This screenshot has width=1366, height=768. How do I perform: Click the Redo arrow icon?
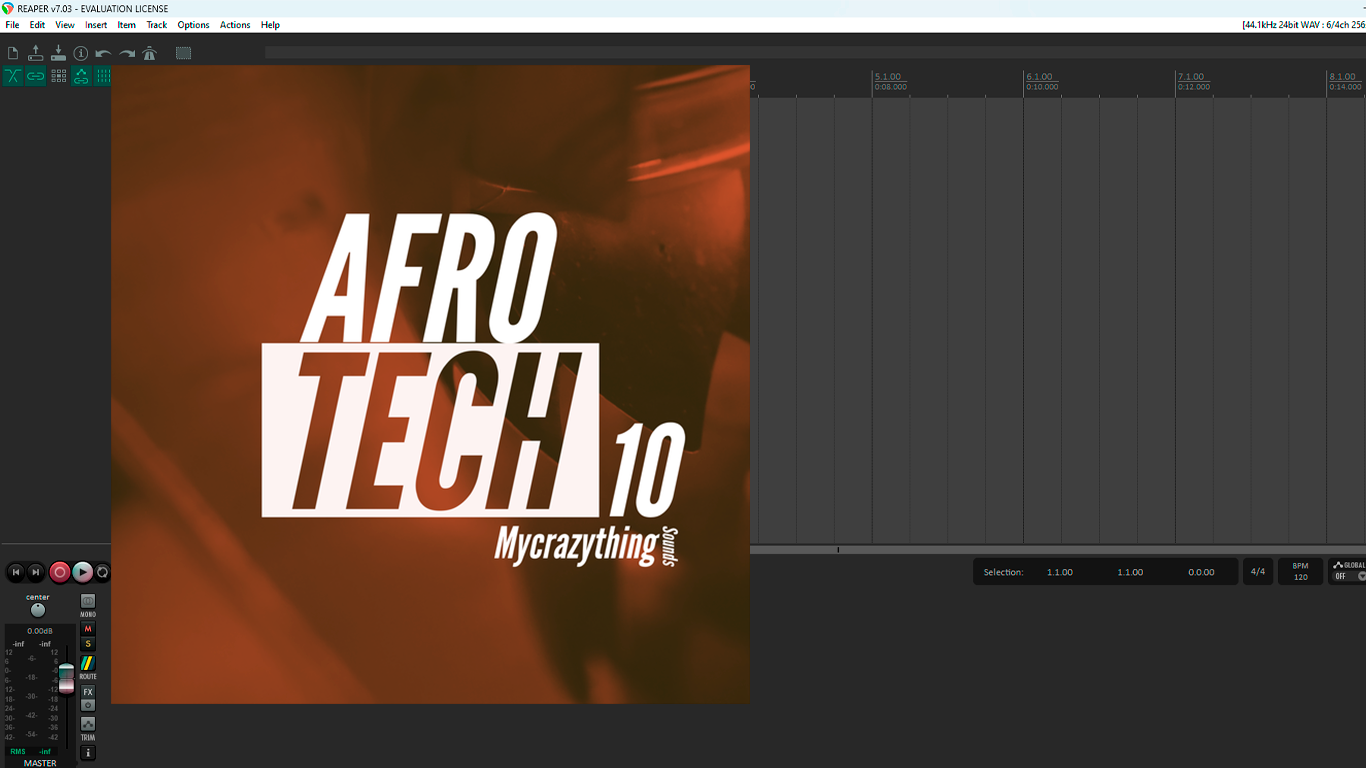[127, 53]
